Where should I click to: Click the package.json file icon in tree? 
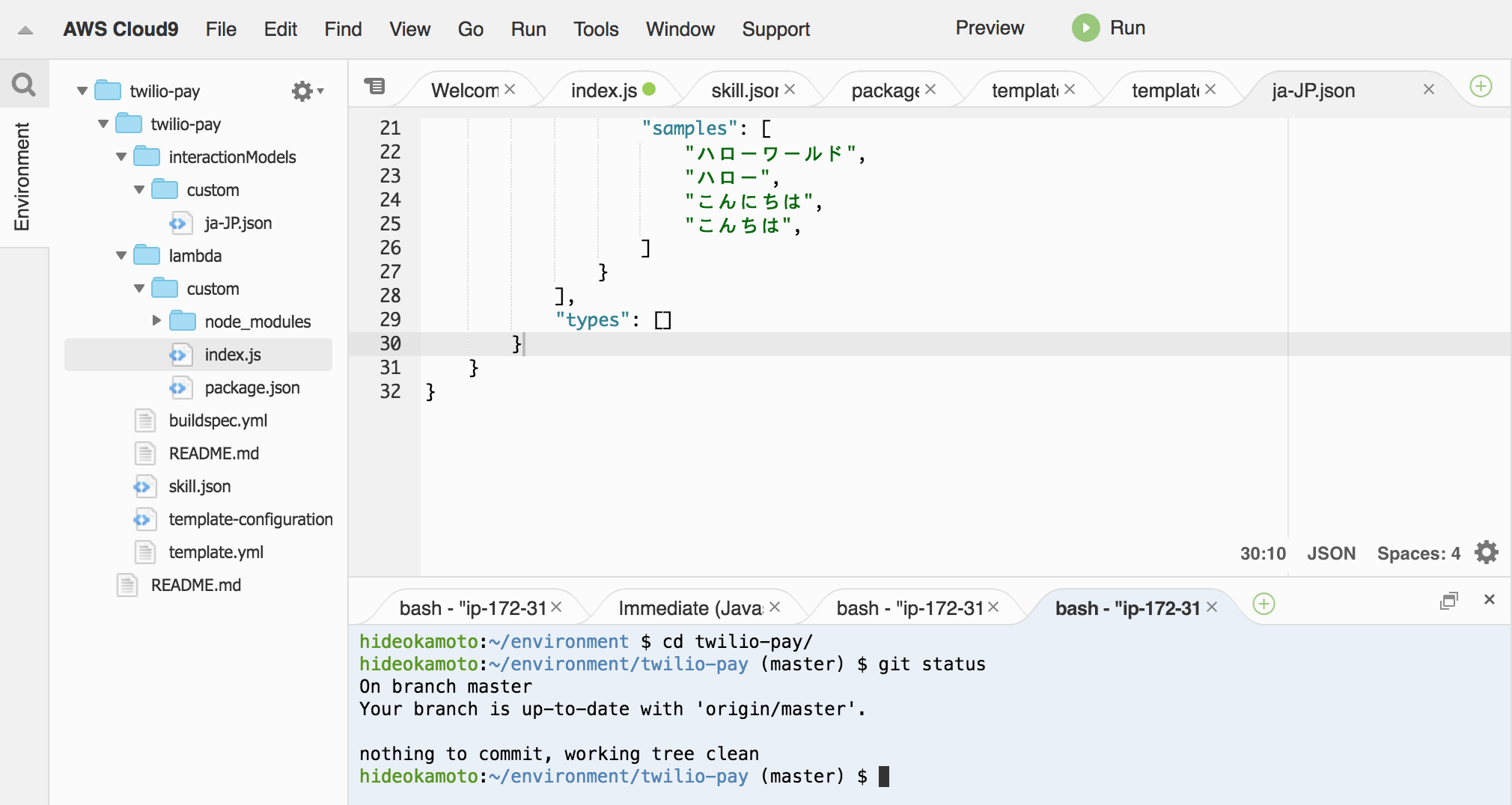coord(180,388)
